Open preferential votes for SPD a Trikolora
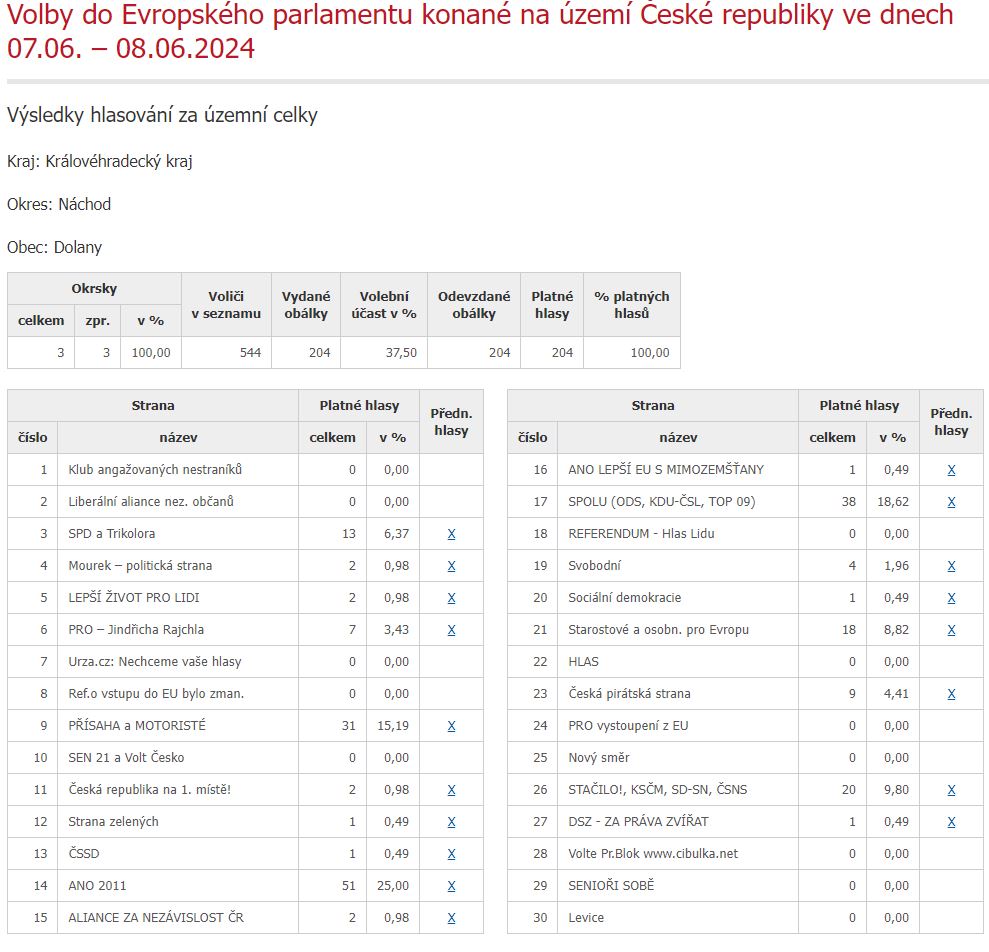The height and width of the screenshot is (952, 989). (451, 534)
